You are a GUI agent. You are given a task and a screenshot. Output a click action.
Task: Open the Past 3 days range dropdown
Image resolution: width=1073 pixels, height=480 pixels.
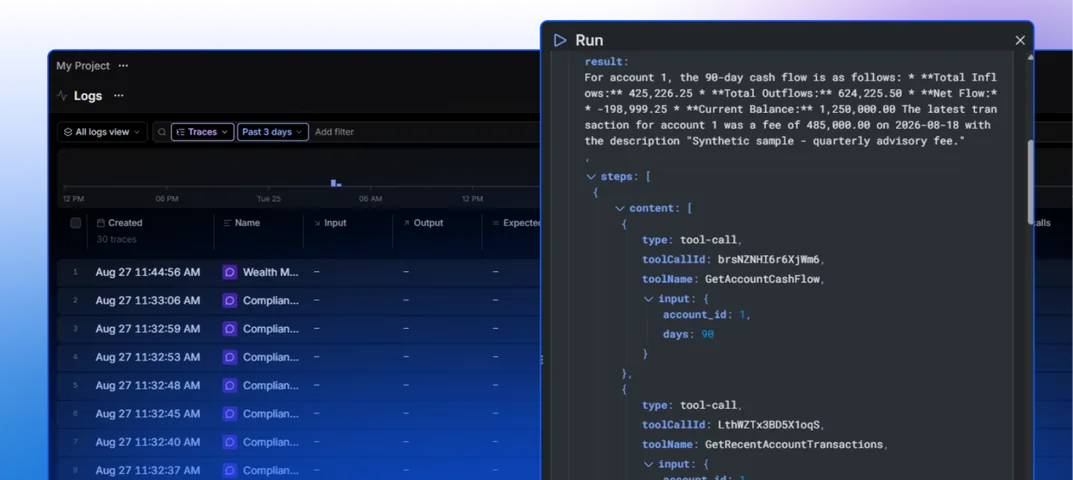(x=272, y=132)
